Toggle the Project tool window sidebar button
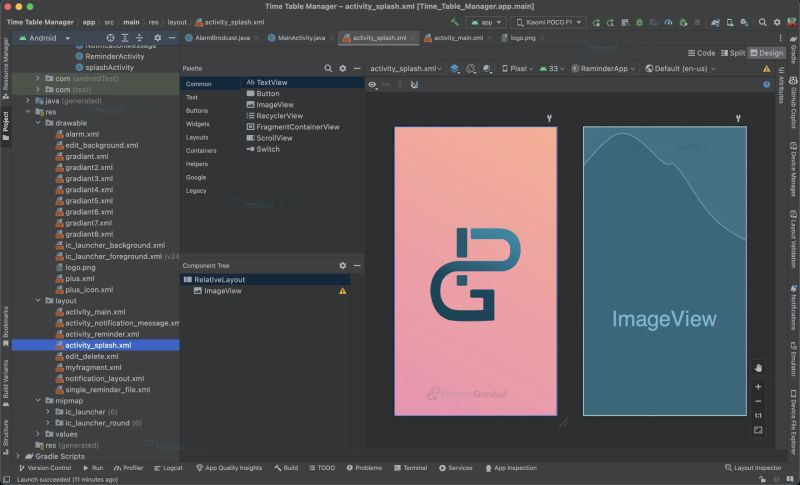 coord(6,125)
